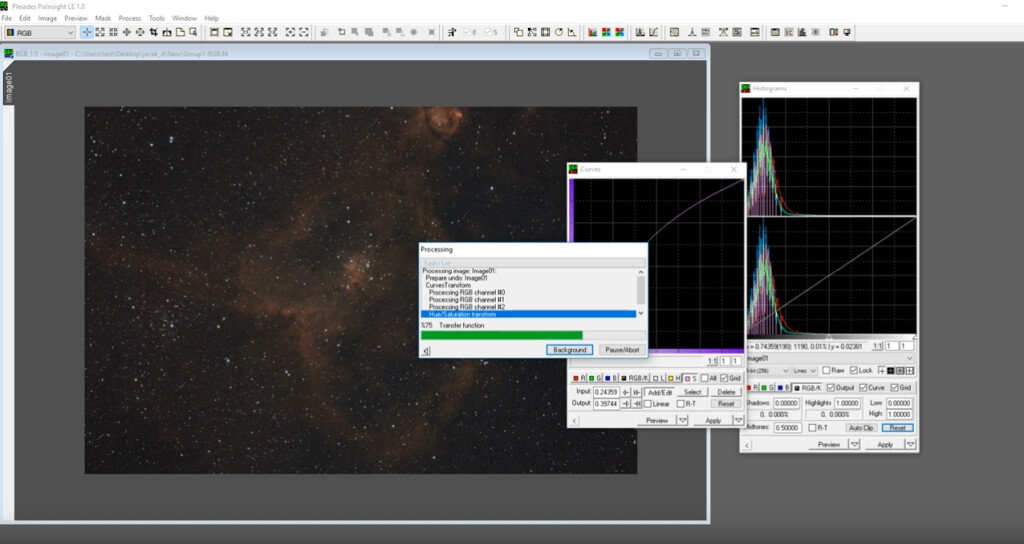This screenshot has height=544, width=1024.
Task: Click the four-color pinwheel channels icon
Action: (x=619, y=32)
